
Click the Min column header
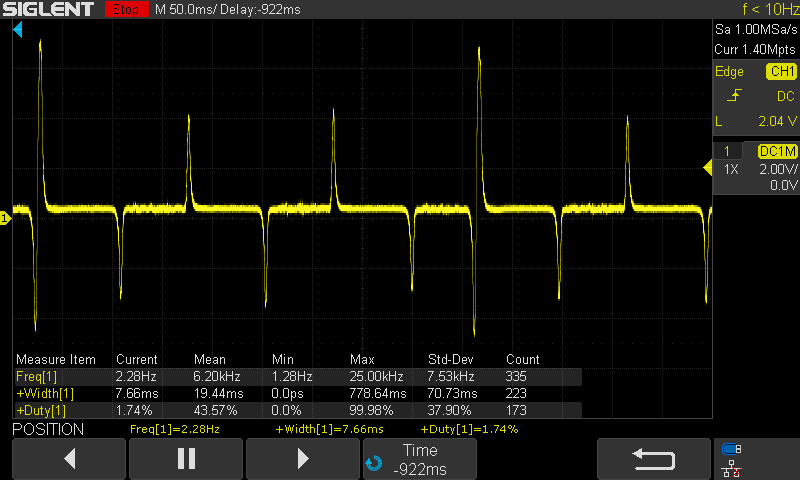pyautogui.click(x=283, y=360)
